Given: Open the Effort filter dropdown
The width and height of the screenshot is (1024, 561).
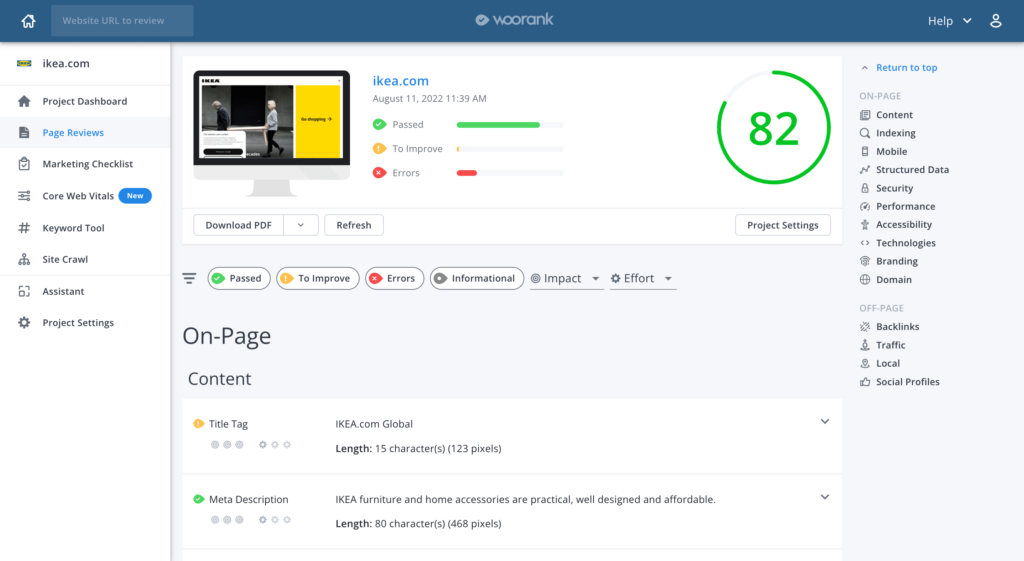Looking at the screenshot, I should [x=642, y=279].
